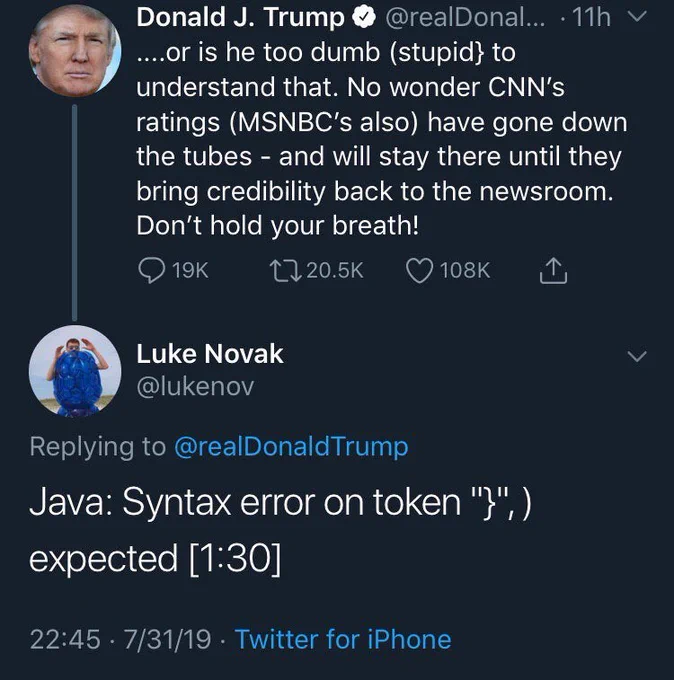Click the Twitter for iPhone link
The height and width of the screenshot is (680, 674).
tap(343, 639)
